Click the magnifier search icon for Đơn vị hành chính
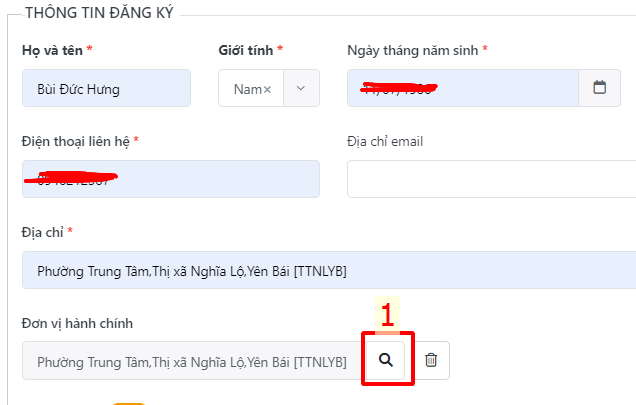Screen dimensions: 636x405 386,360
